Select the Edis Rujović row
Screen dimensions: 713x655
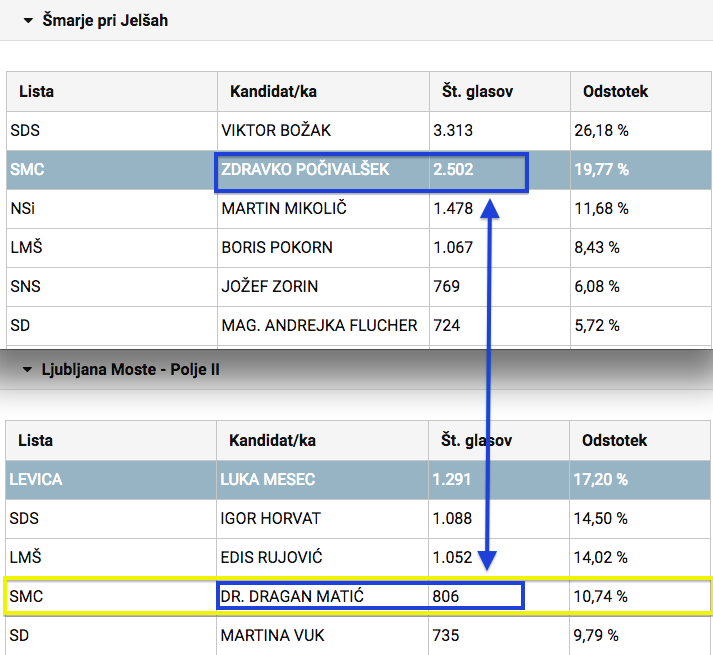274,558
